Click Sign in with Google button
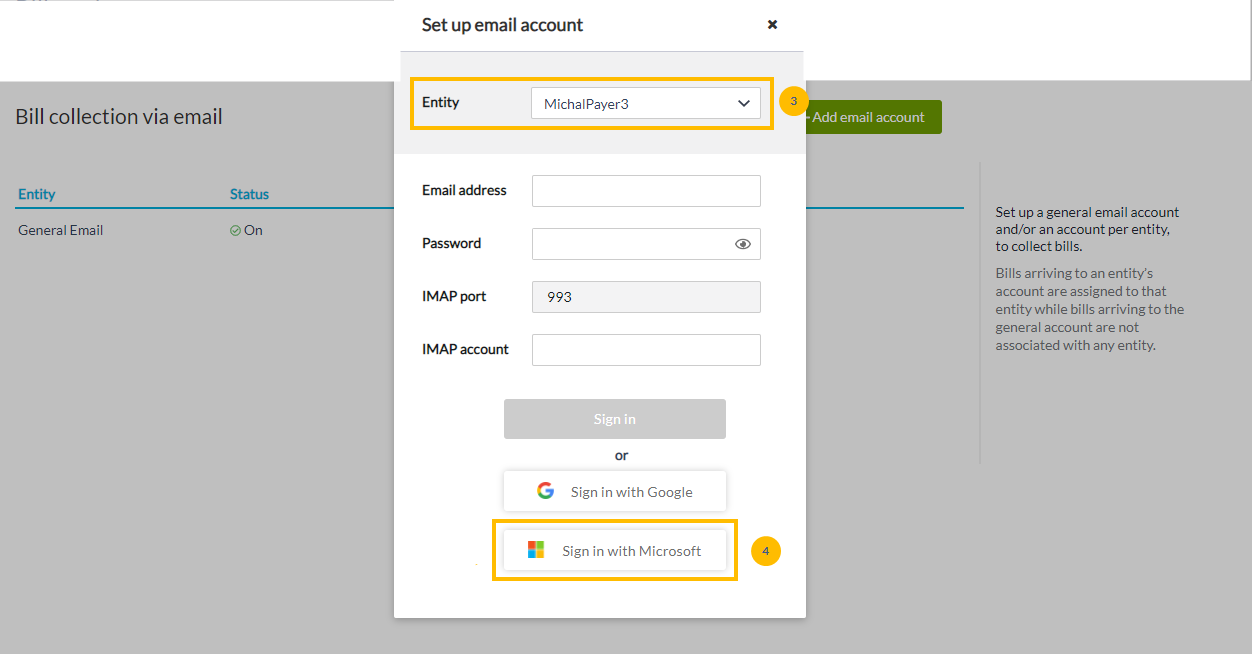The image size is (1252, 654). point(615,491)
